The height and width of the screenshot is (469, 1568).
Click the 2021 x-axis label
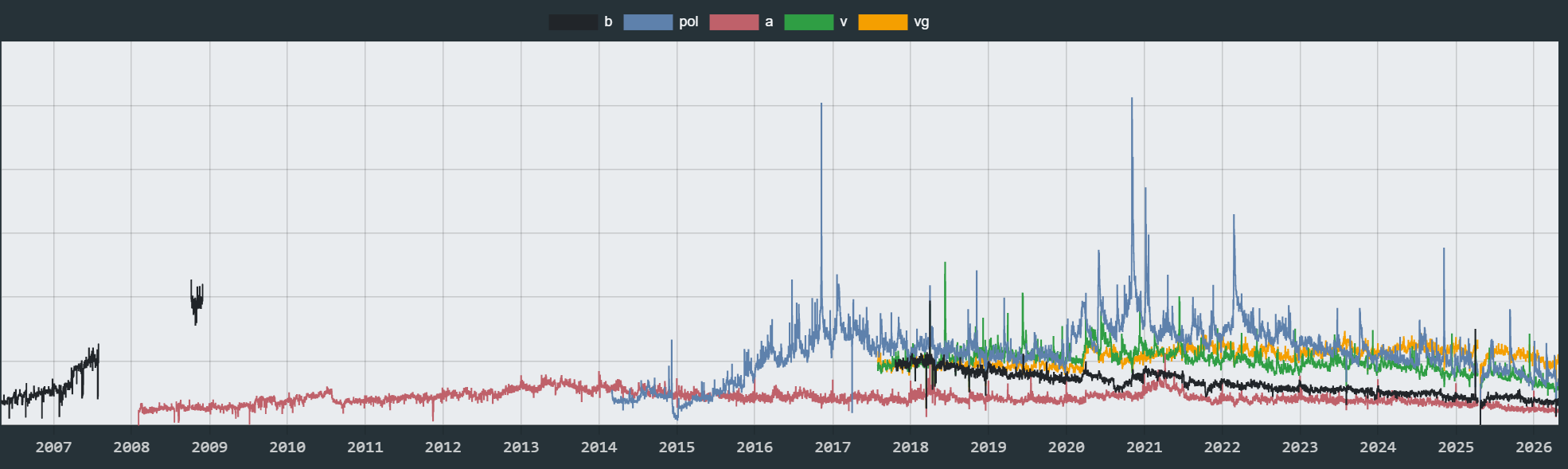point(1145,447)
